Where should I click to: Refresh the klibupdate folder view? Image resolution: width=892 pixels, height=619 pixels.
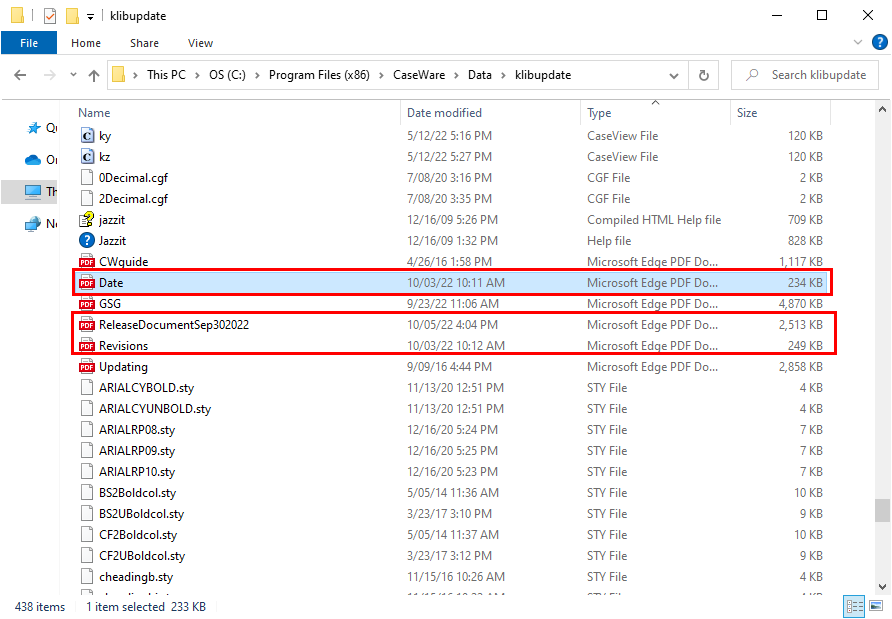tap(704, 75)
